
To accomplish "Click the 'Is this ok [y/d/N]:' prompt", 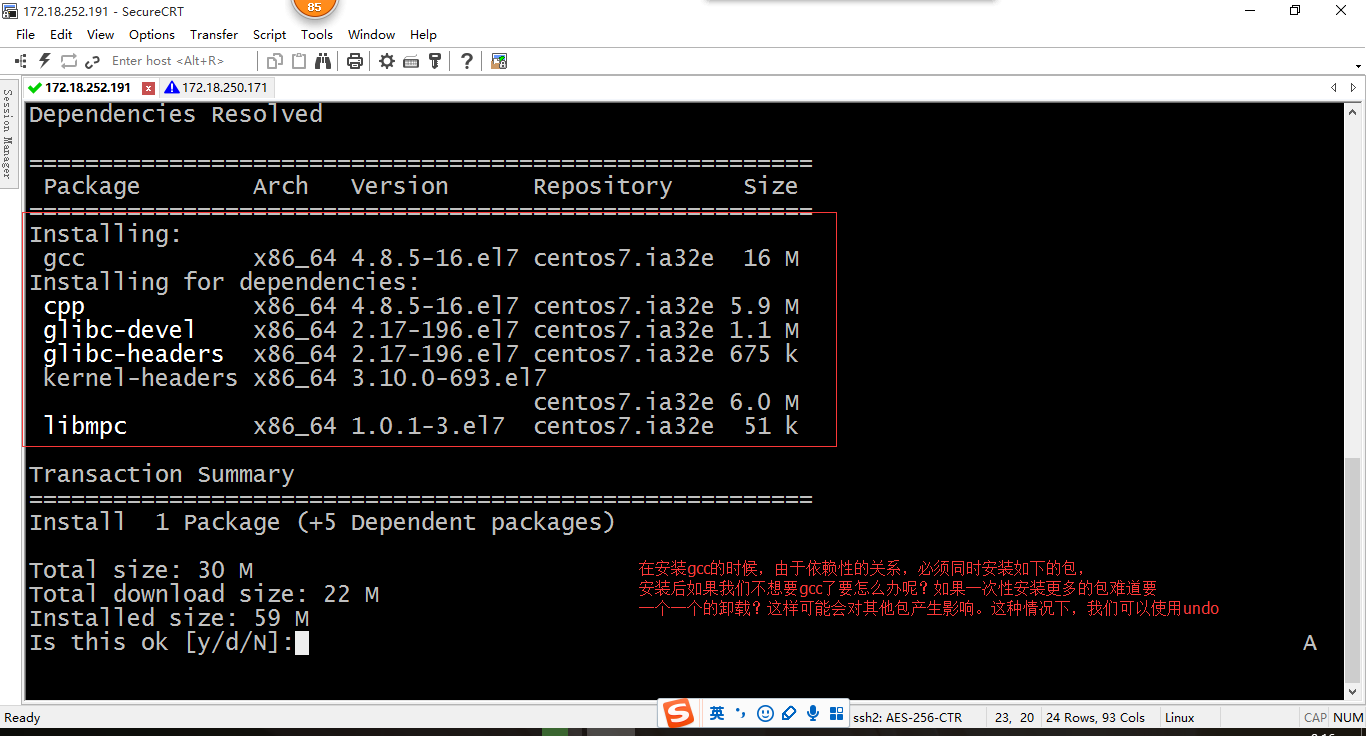I will pos(161,642).
